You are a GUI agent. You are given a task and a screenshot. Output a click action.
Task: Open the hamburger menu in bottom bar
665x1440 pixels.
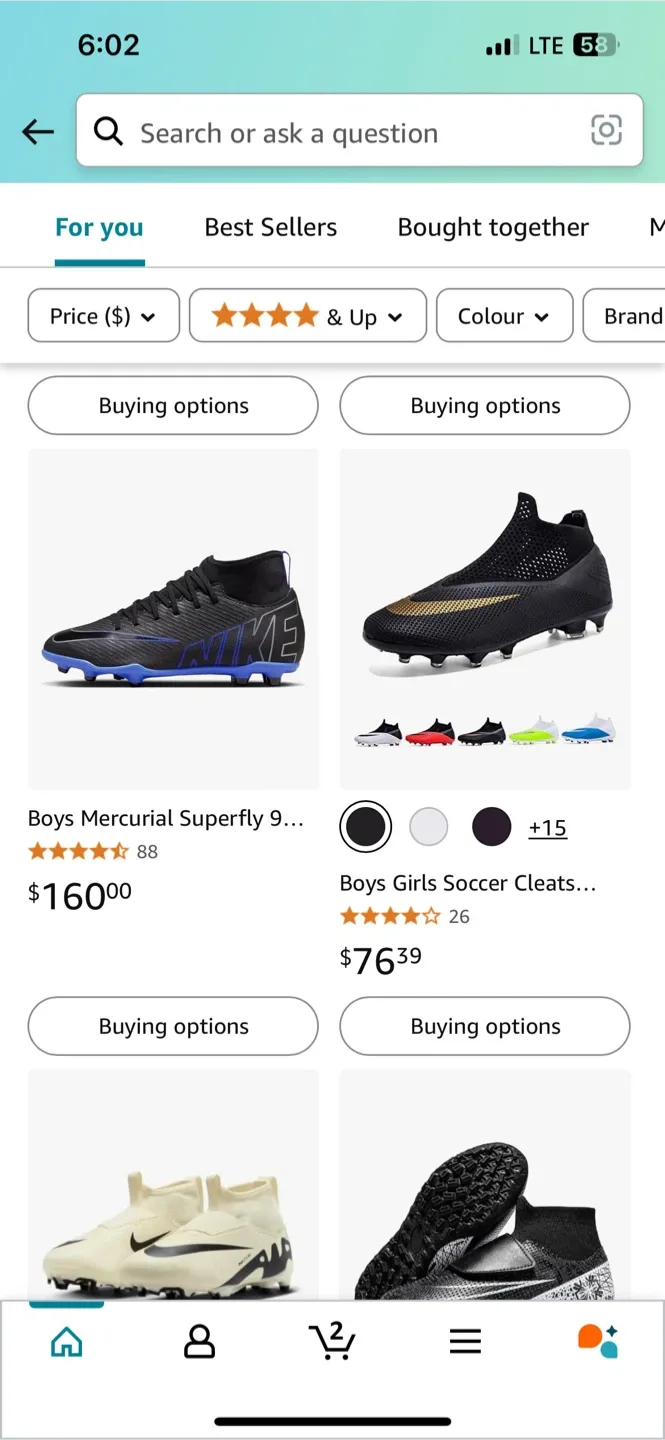[465, 1340]
